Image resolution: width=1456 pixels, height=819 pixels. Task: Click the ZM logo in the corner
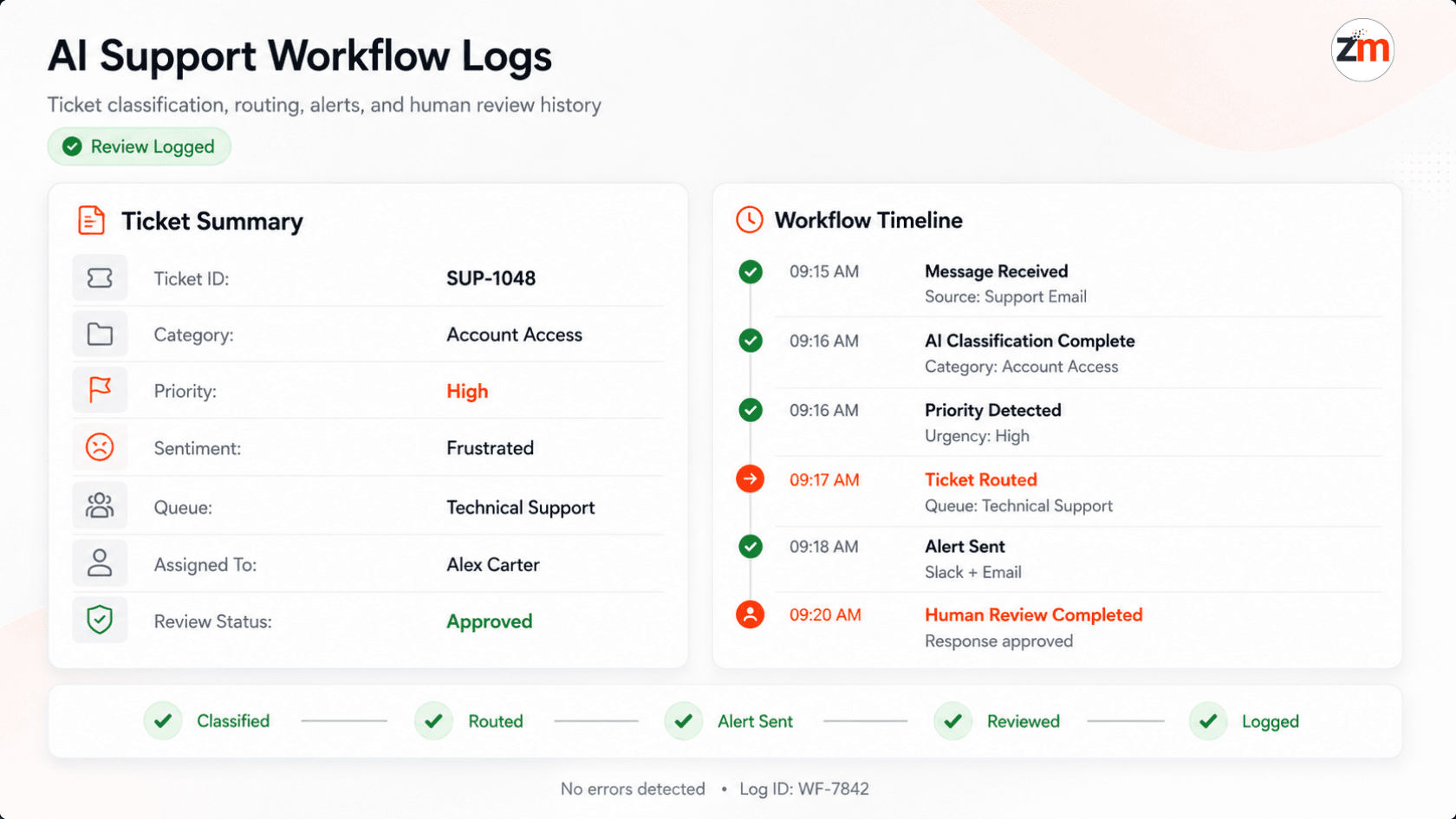1362,50
